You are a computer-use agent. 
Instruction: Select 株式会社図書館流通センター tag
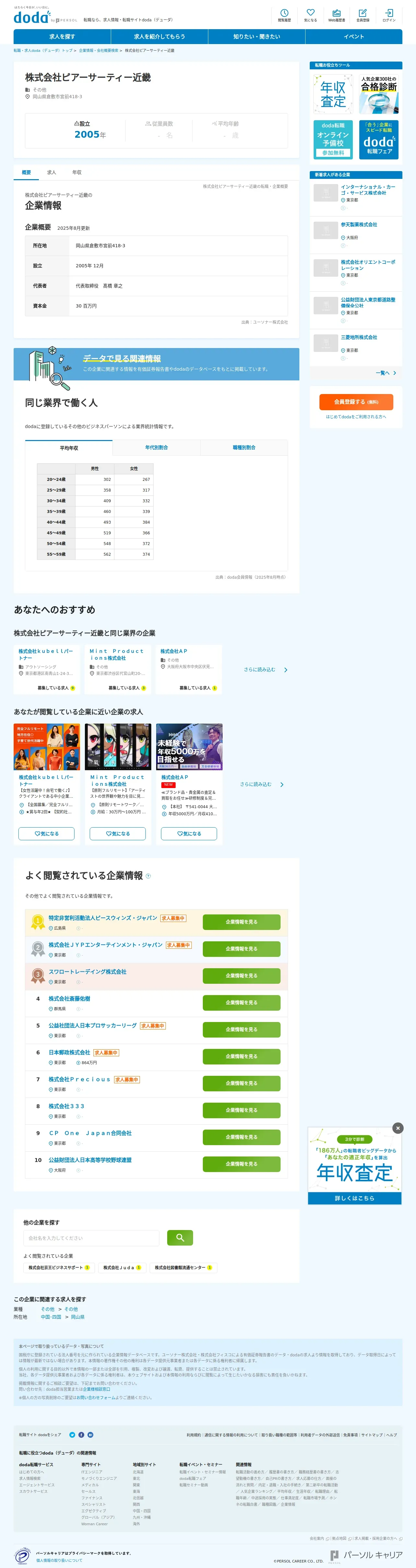[x=183, y=1268]
